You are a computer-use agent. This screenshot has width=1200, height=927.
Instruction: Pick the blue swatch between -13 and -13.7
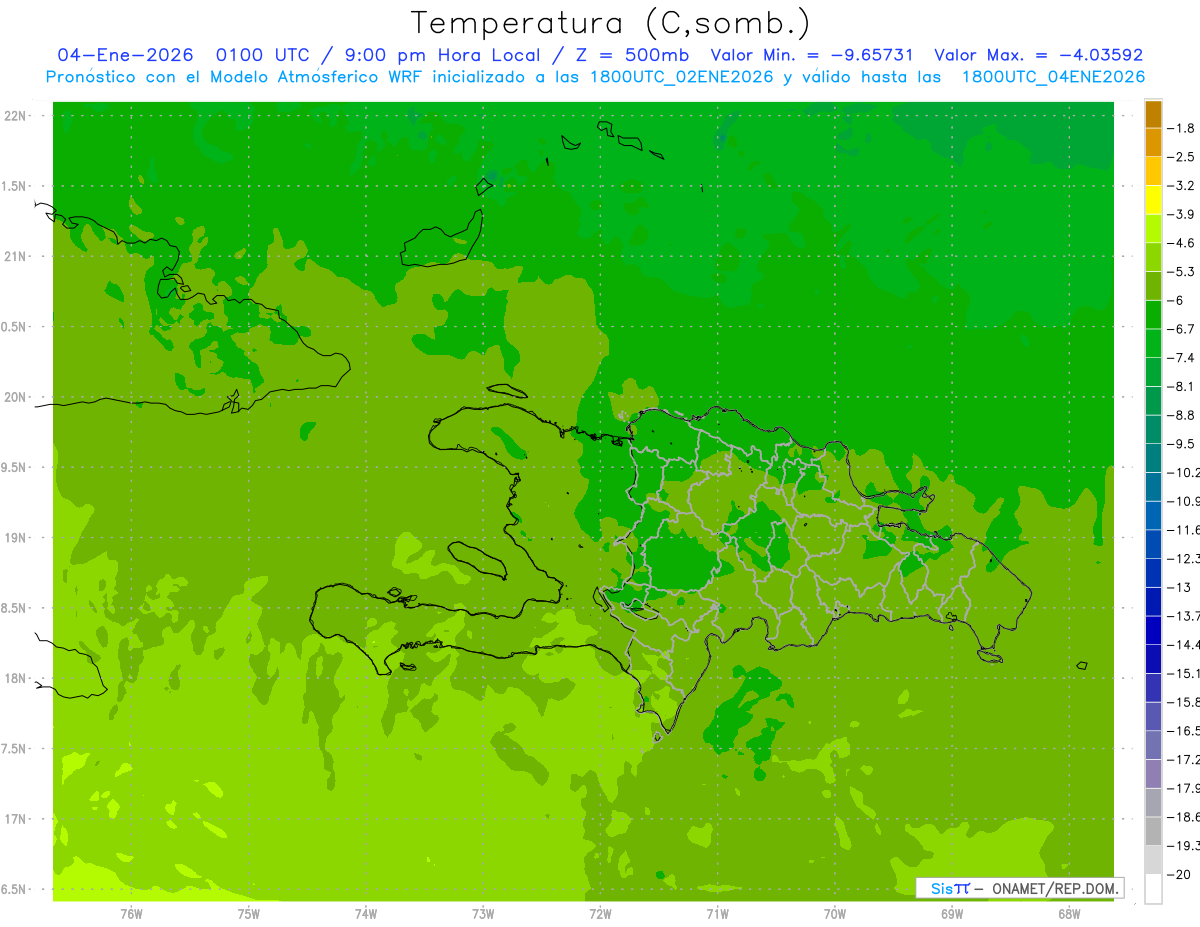point(1153,601)
